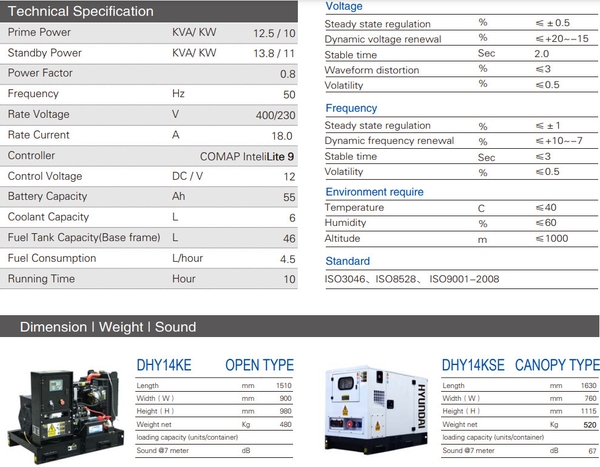Click the 'Prime Power' row label
Image resolution: width=600 pixels, height=467 pixels.
pos(39,32)
